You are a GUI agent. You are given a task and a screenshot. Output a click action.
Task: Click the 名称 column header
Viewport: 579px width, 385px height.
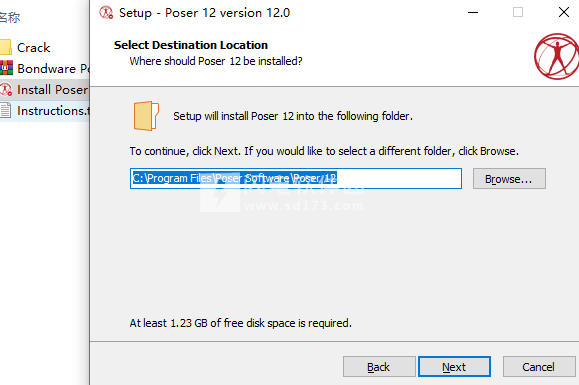pyautogui.click(x=10, y=17)
